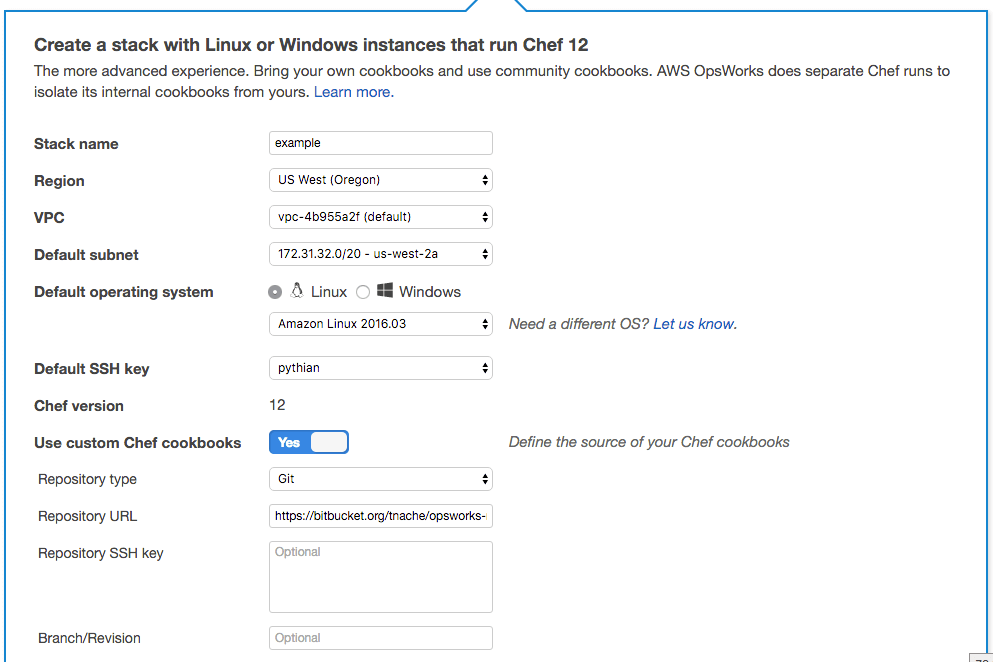Open the VPC dropdown

[380, 217]
